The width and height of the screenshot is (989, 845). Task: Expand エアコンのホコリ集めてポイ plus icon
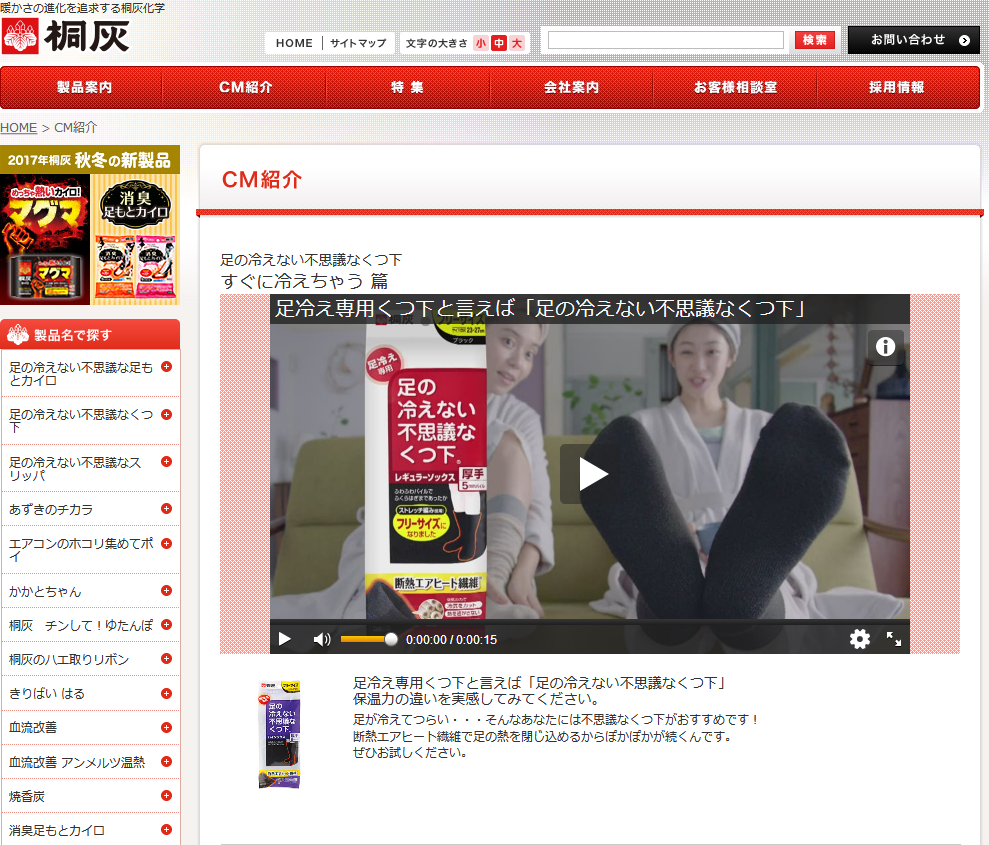[x=167, y=544]
